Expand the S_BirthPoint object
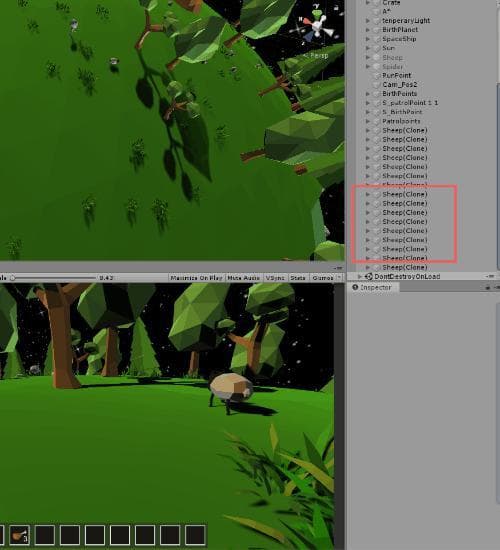This screenshot has width=500, height=550. [368, 112]
